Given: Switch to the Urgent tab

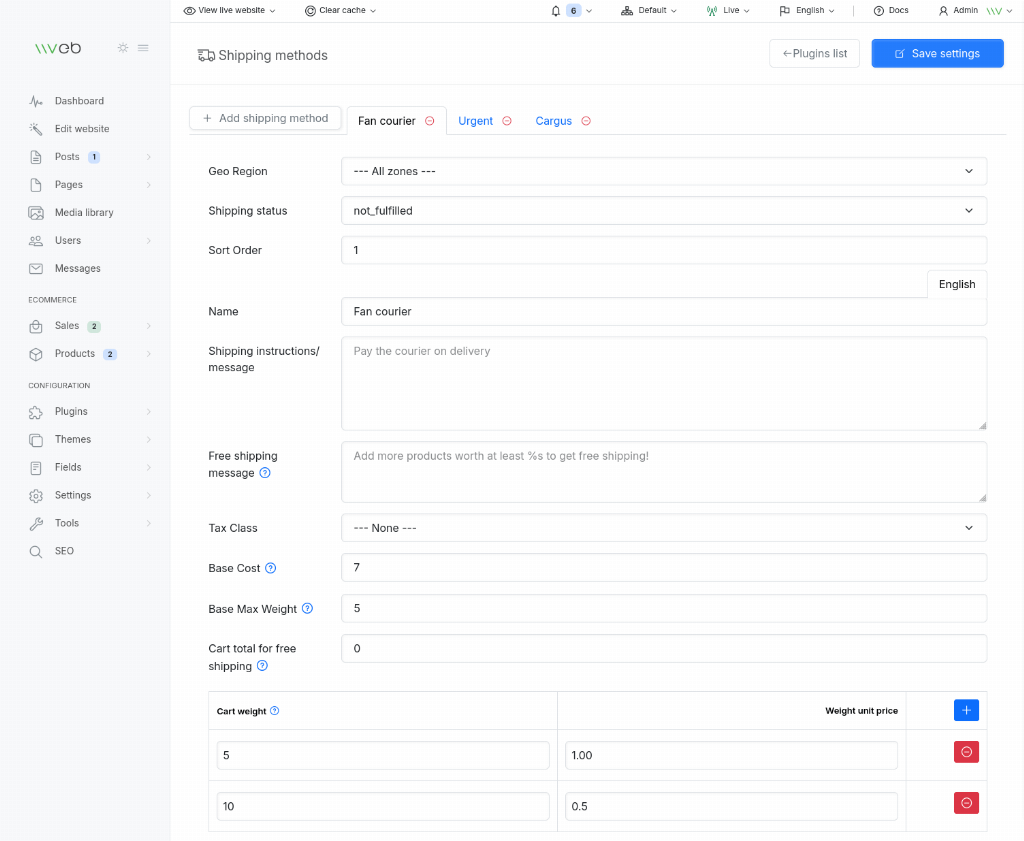Looking at the screenshot, I should click(475, 121).
